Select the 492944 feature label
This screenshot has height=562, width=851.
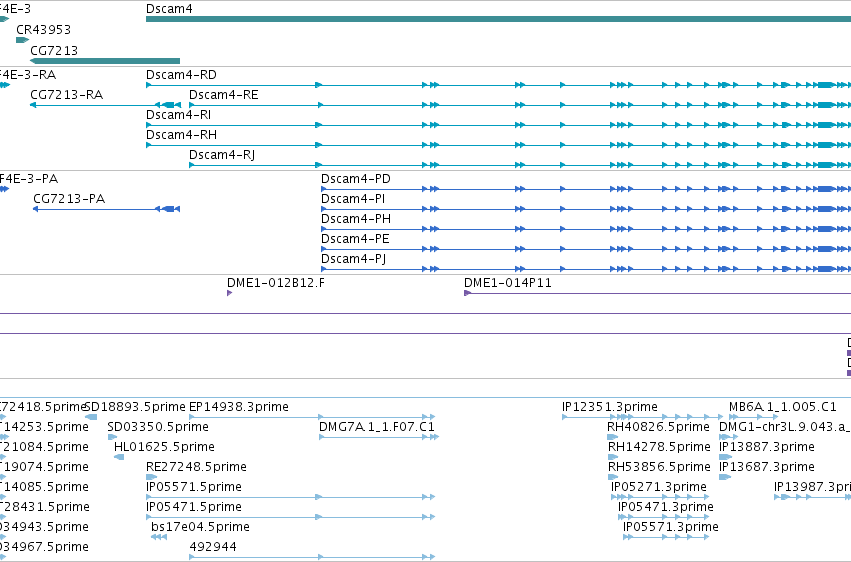click(213, 546)
